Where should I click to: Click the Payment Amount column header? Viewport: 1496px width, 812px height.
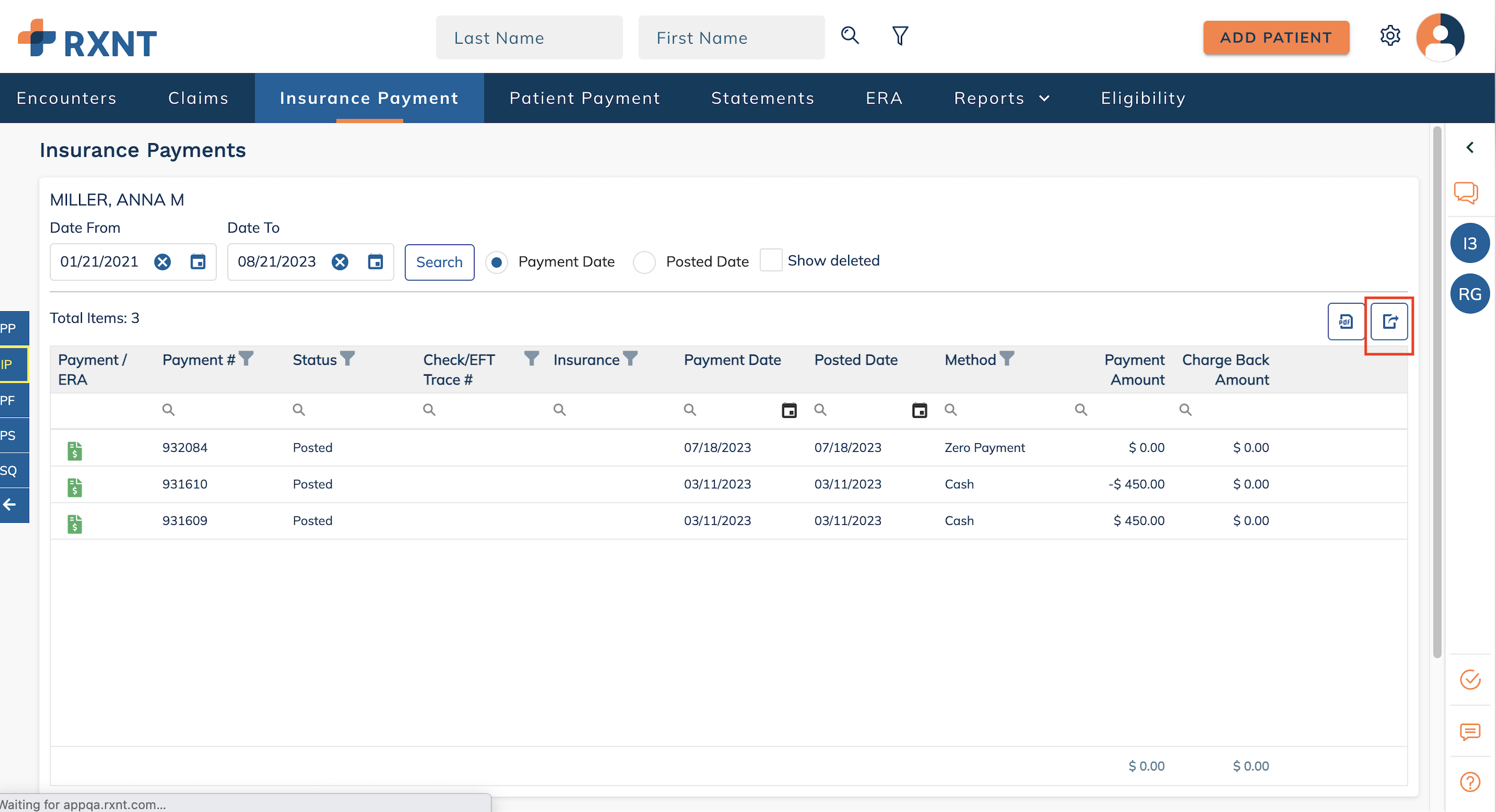click(1134, 370)
